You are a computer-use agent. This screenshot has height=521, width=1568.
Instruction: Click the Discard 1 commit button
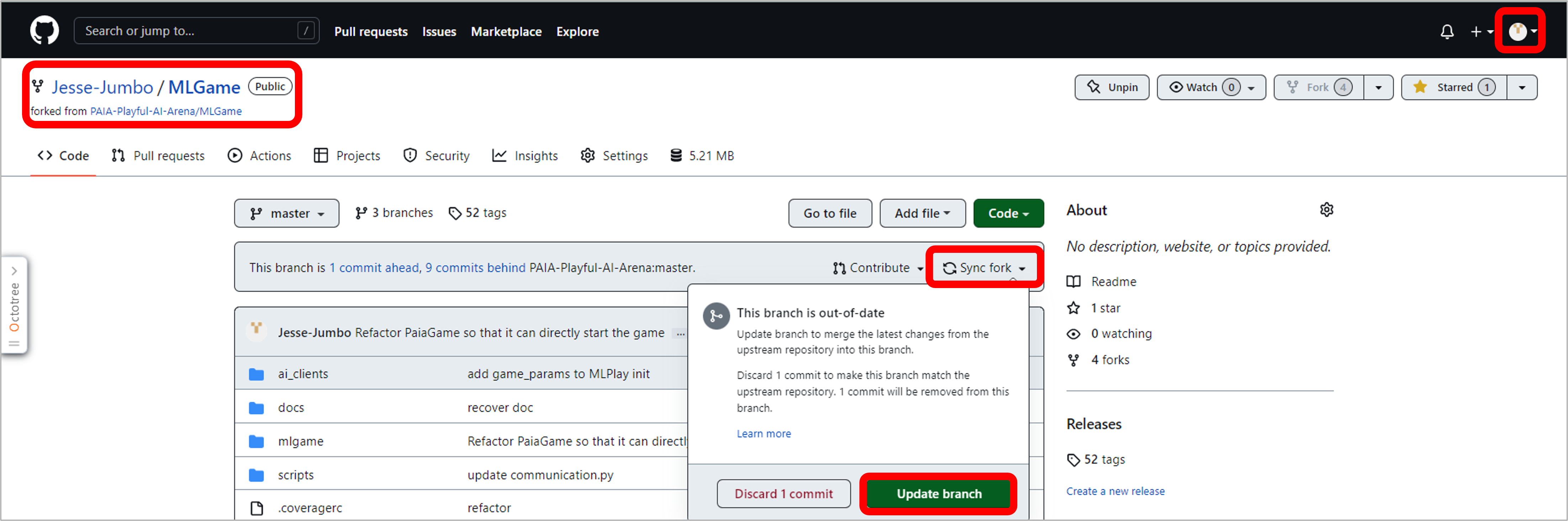783,494
